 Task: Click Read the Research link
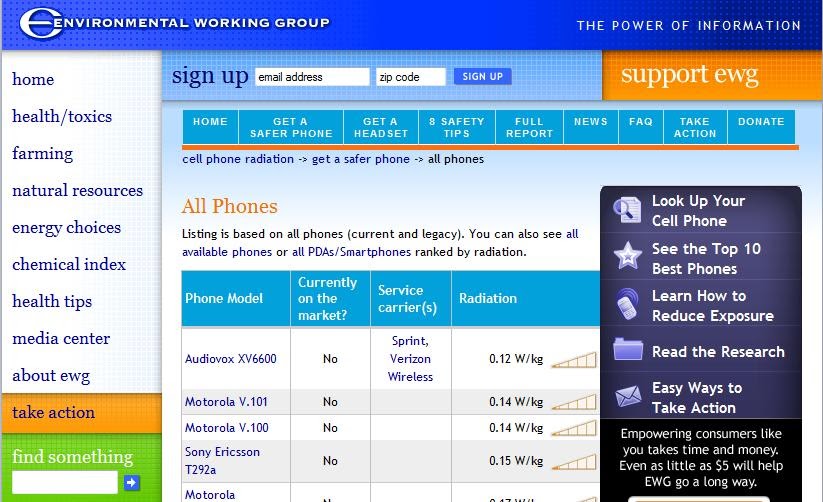718,352
